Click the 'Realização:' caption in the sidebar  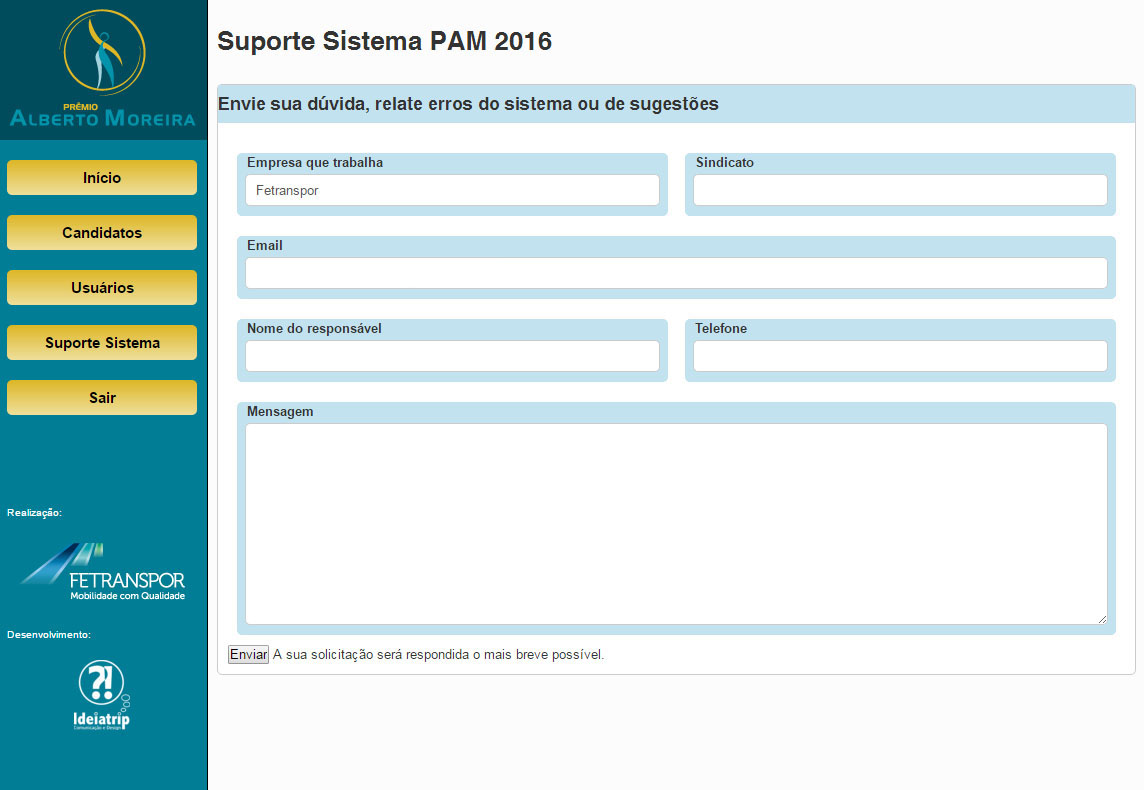click(35, 513)
